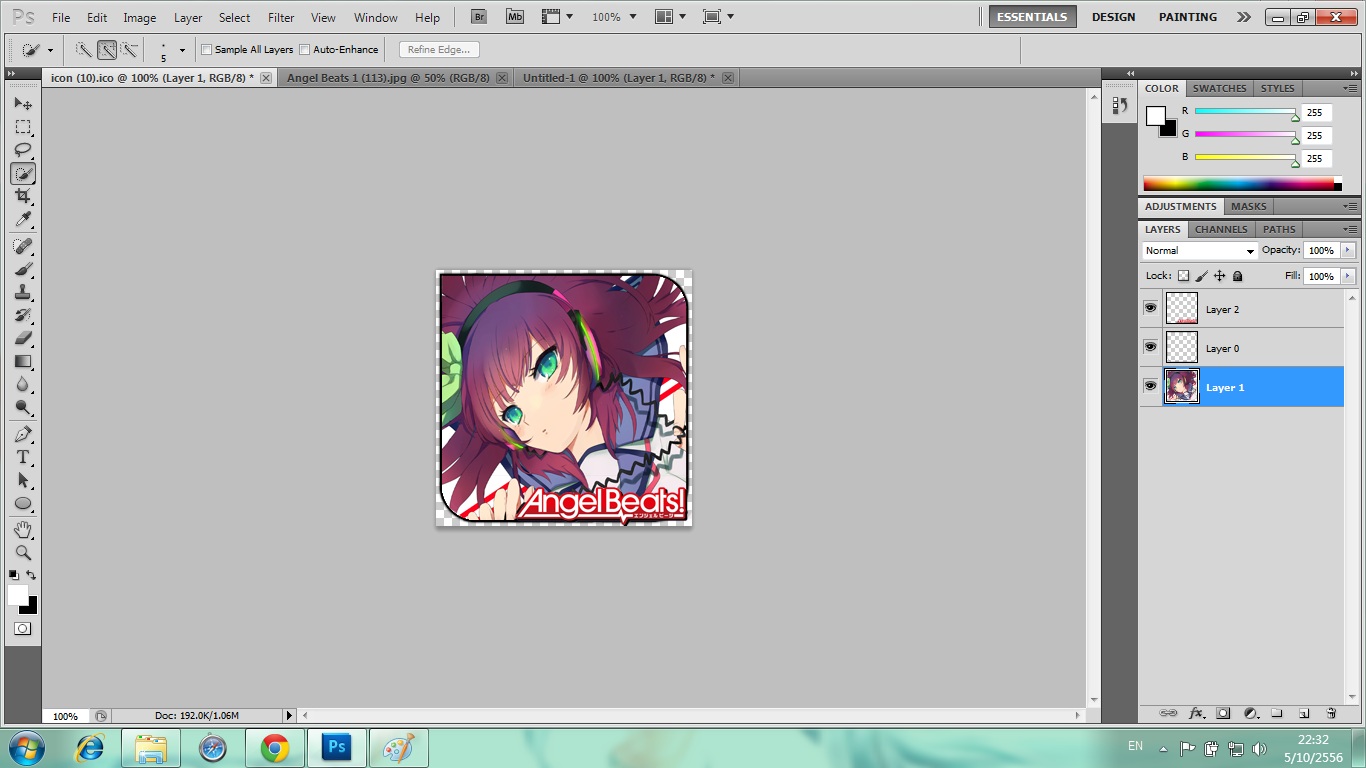Image resolution: width=1366 pixels, height=768 pixels.
Task: Hide Layer 2 visibility eye
Action: tap(1150, 308)
